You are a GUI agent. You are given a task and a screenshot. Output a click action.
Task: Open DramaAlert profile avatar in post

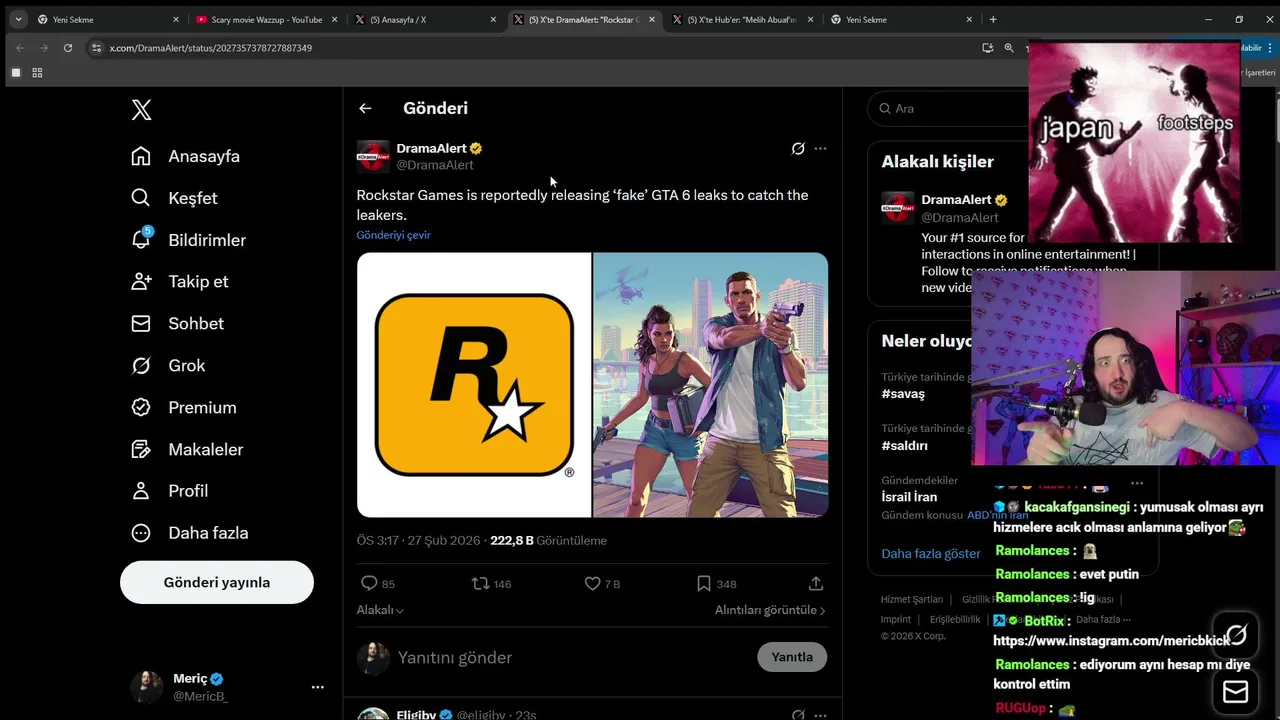pyautogui.click(x=373, y=156)
